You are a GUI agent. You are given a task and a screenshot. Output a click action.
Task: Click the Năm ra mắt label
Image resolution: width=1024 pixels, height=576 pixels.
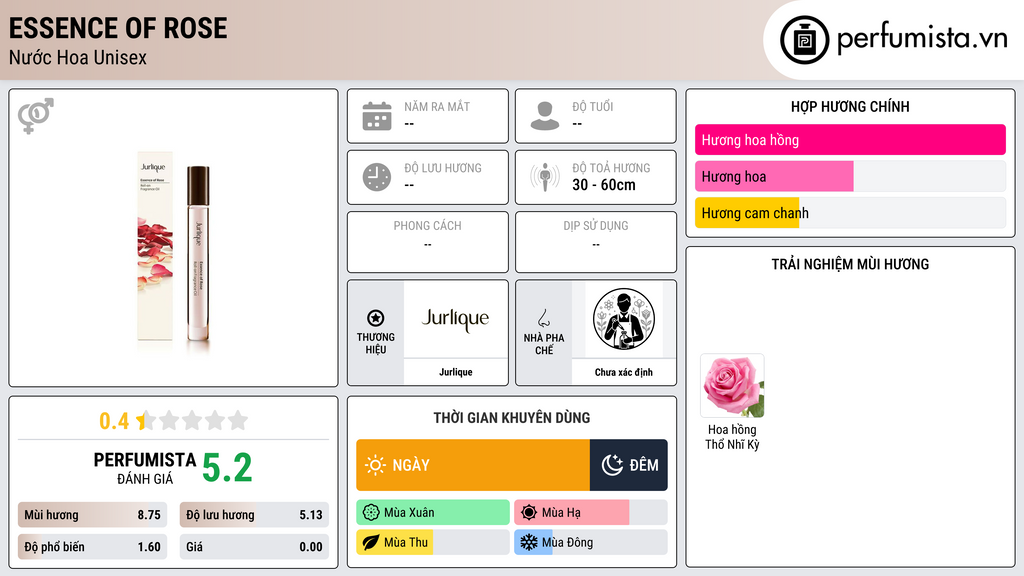pos(437,106)
